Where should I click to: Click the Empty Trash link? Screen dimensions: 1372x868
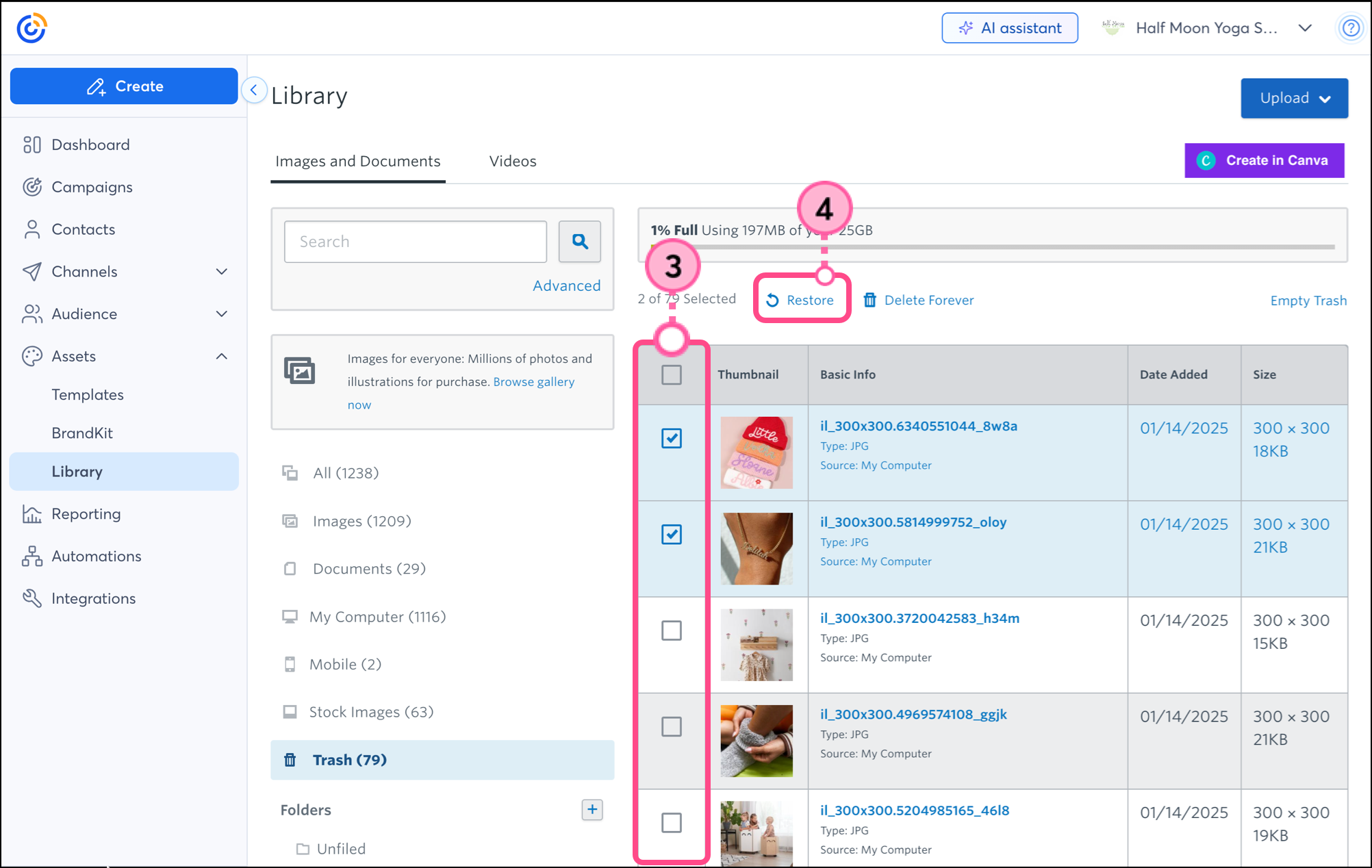click(x=1308, y=301)
